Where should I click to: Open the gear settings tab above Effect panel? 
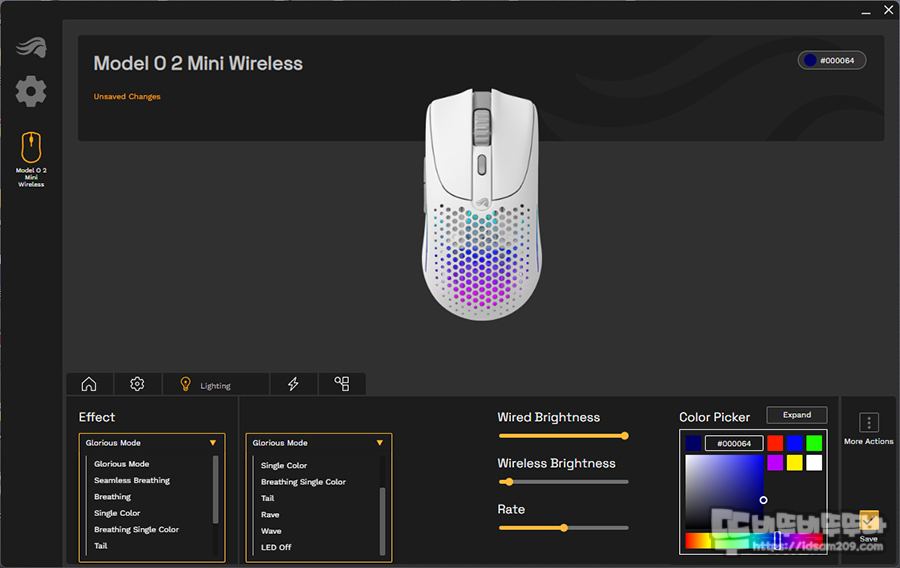click(137, 384)
